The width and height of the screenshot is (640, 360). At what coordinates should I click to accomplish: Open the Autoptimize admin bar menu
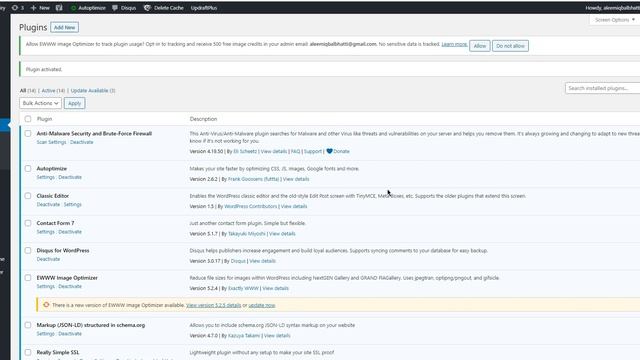(x=88, y=8)
